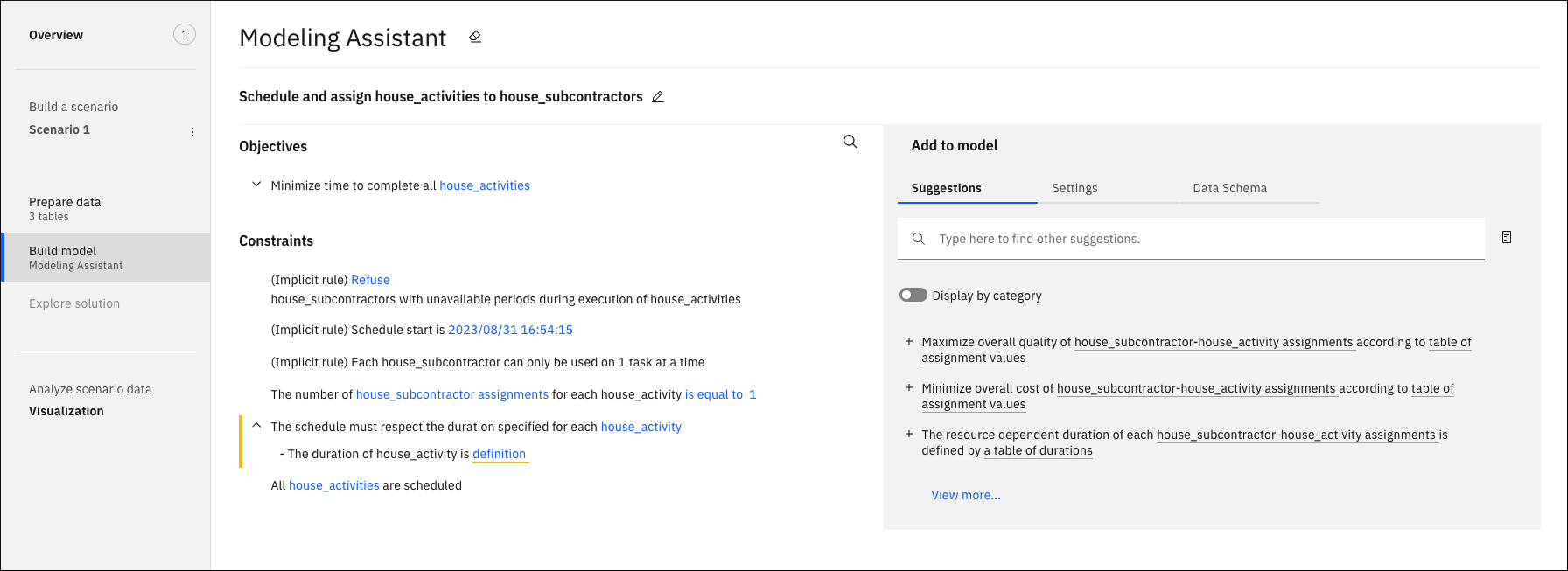Click the eraser icon beside Modeling Assistant
The height and width of the screenshot is (571, 1568).
475,37
